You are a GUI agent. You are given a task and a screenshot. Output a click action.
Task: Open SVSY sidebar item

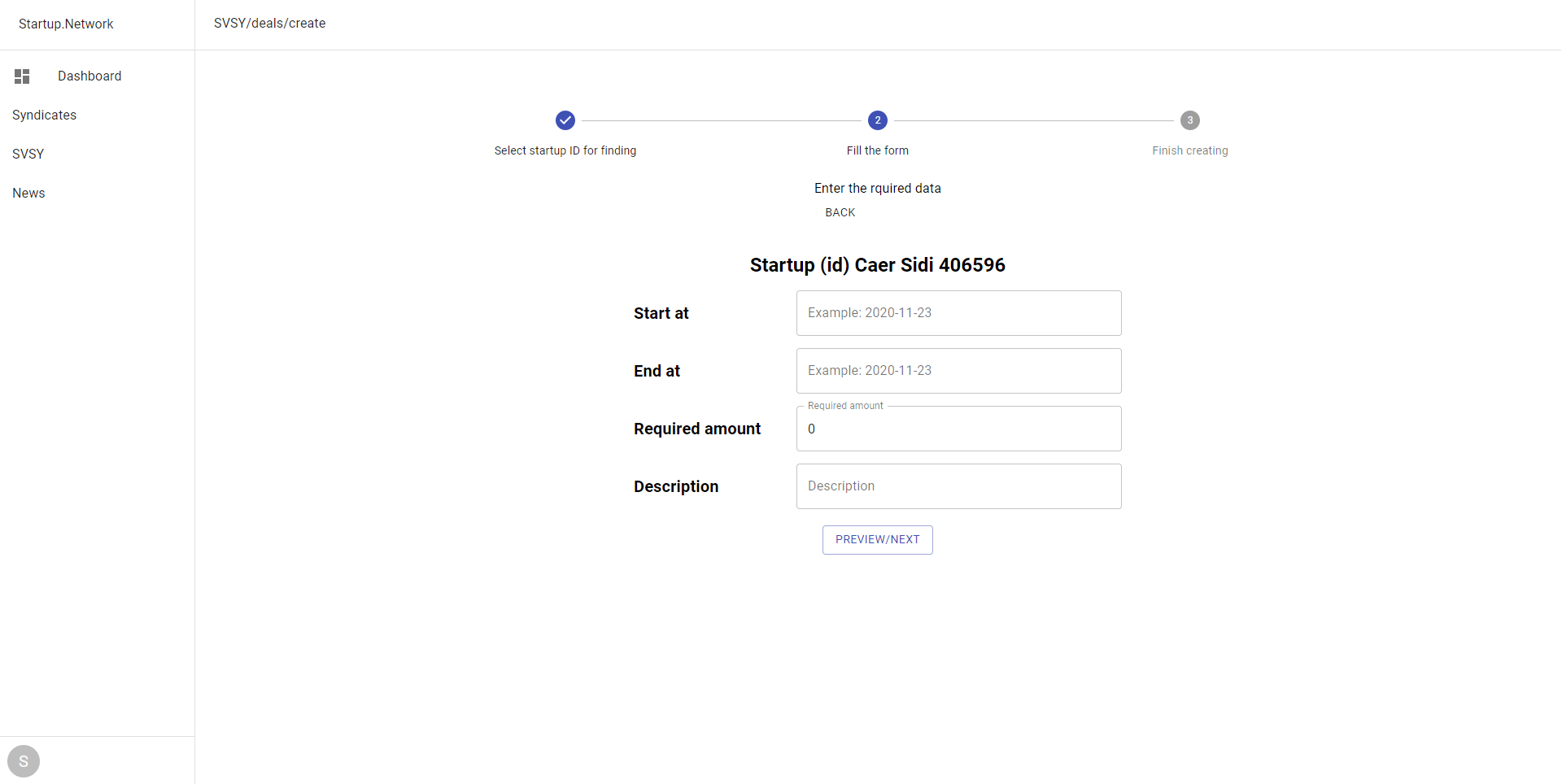[28, 155]
